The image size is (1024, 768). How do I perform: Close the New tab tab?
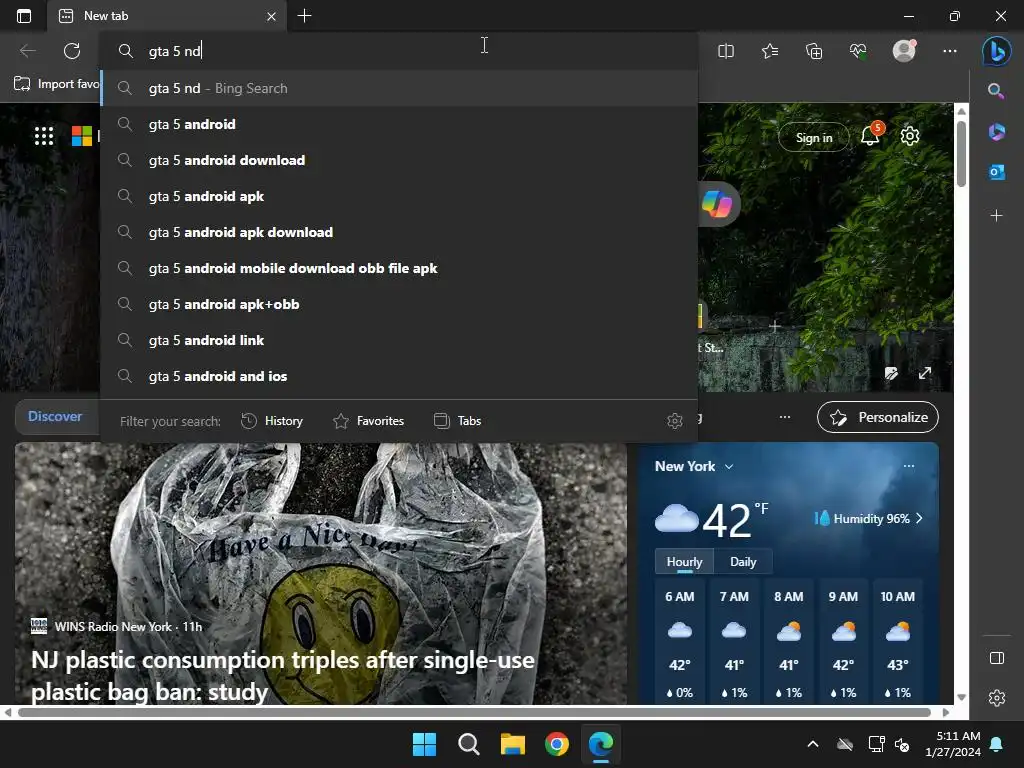coord(271,16)
